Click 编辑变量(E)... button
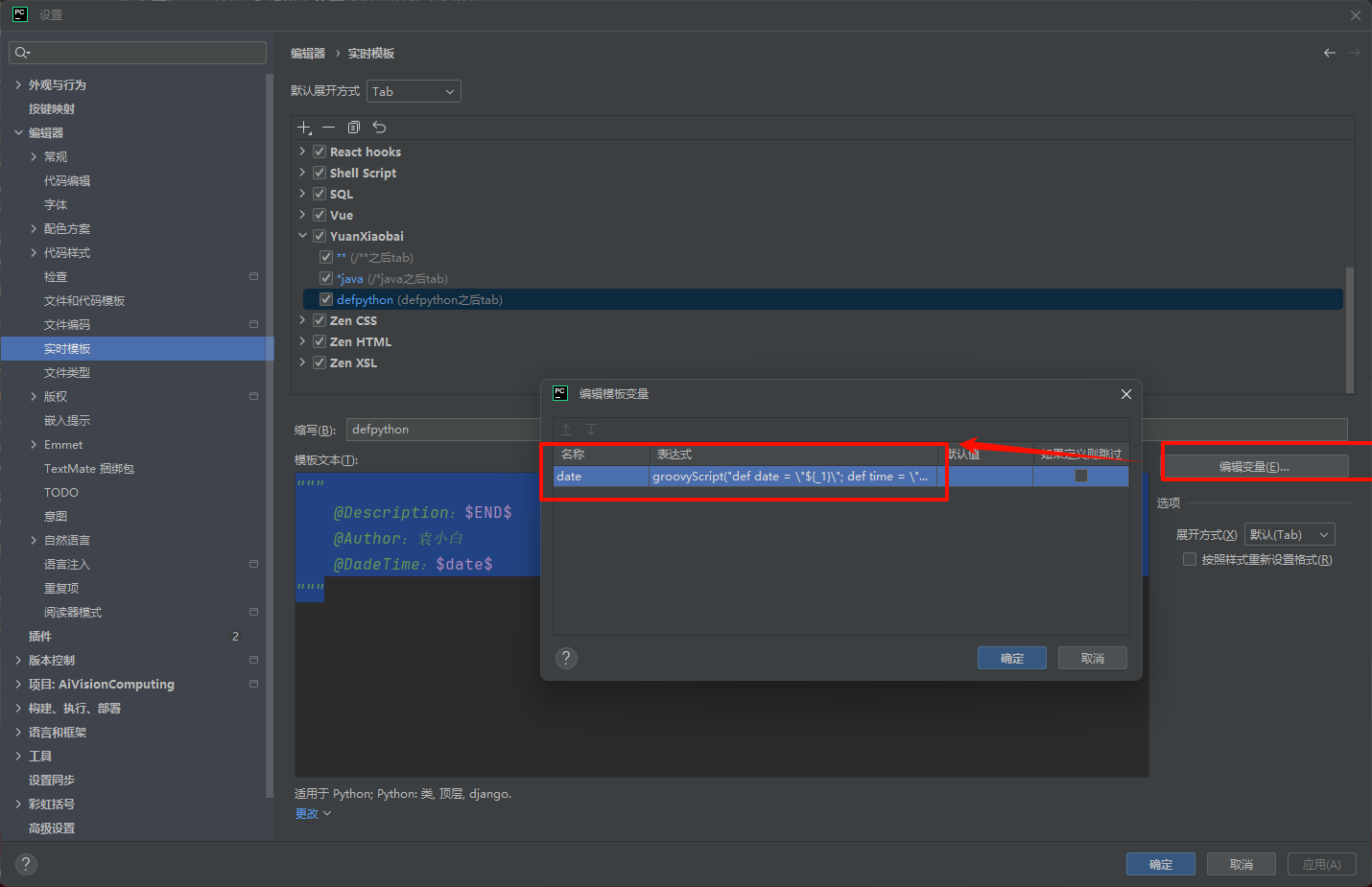The height and width of the screenshot is (887, 1372). [x=1255, y=467]
